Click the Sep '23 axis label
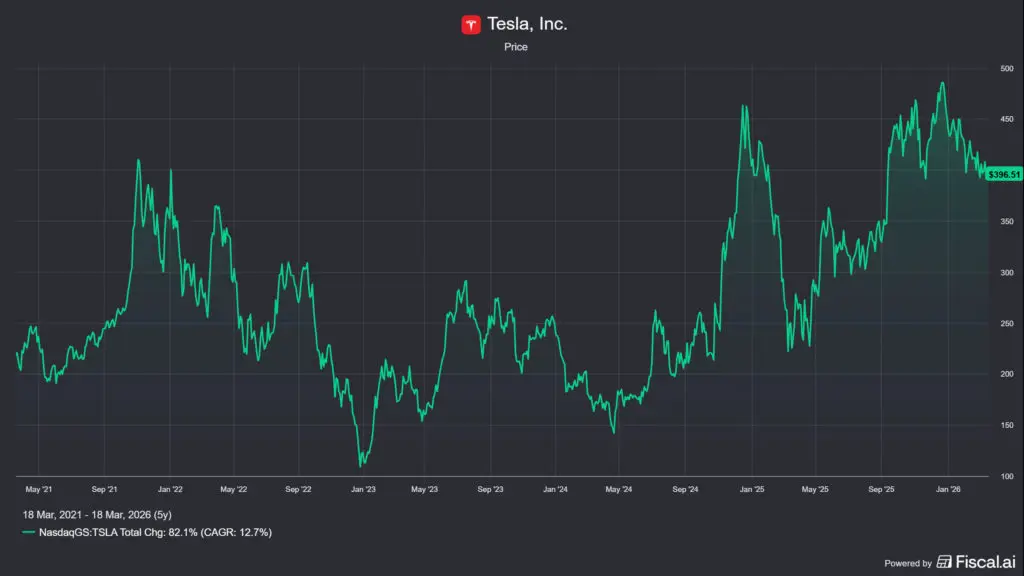The height and width of the screenshot is (576, 1024). tap(490, 489)
